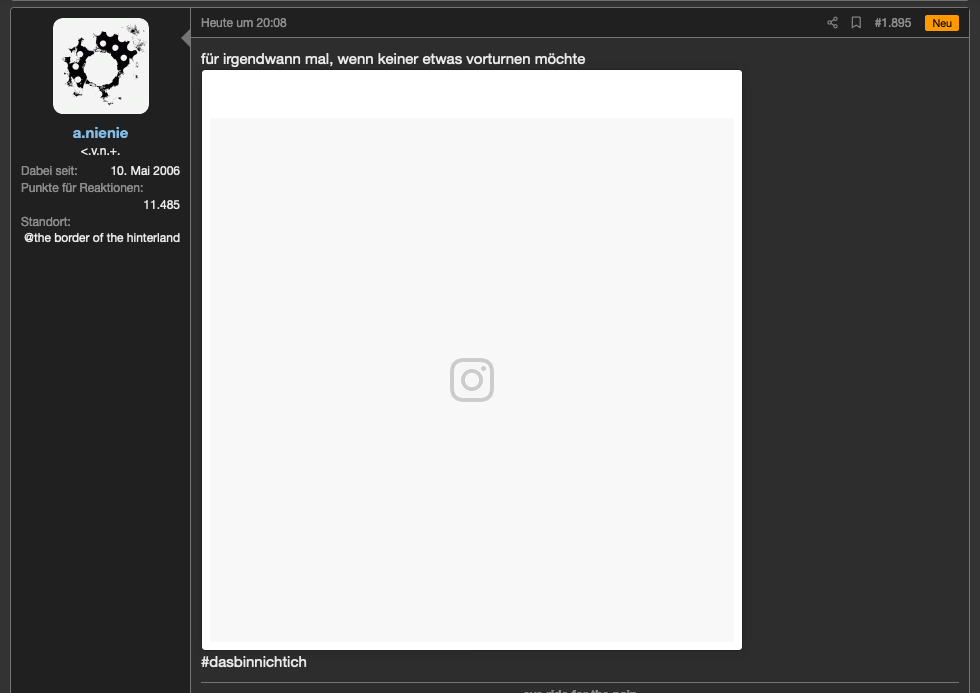The width and height of the screenshot is (980, 693).
Task: Click the join date "10. Mai 2006"
Action: pos(145,171)
